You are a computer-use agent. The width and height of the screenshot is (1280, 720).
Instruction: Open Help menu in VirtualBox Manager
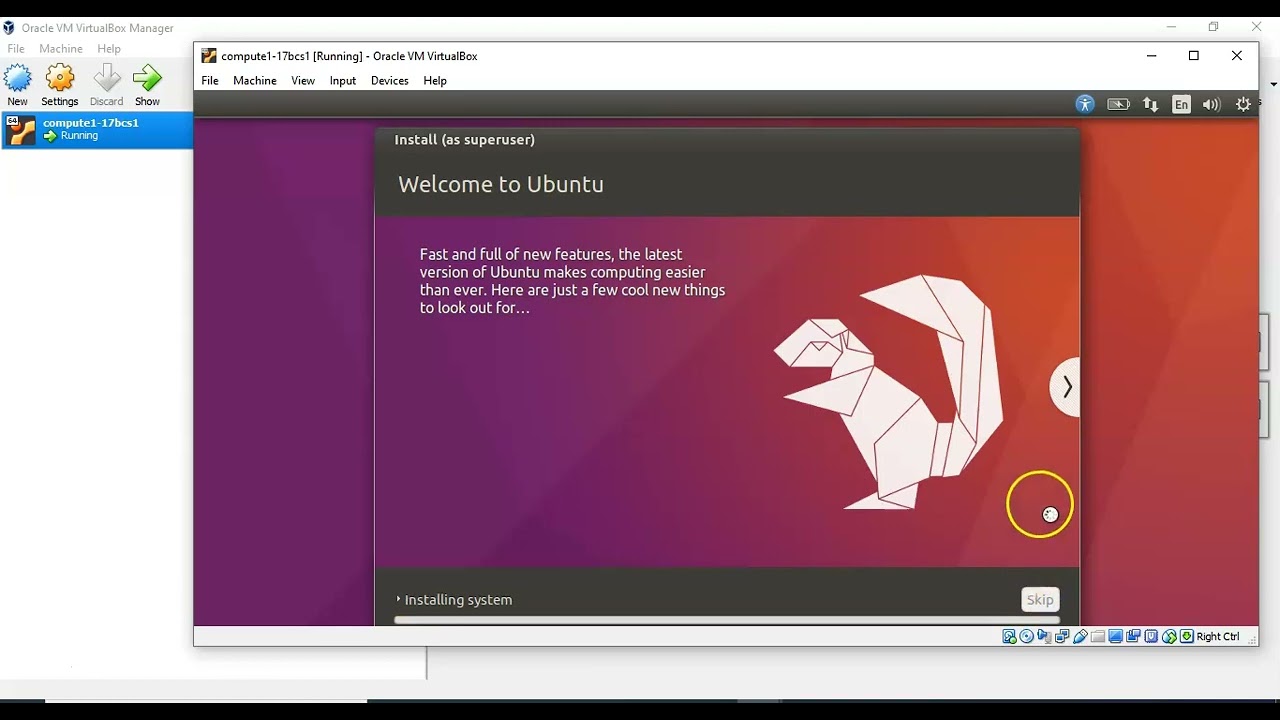109,48
